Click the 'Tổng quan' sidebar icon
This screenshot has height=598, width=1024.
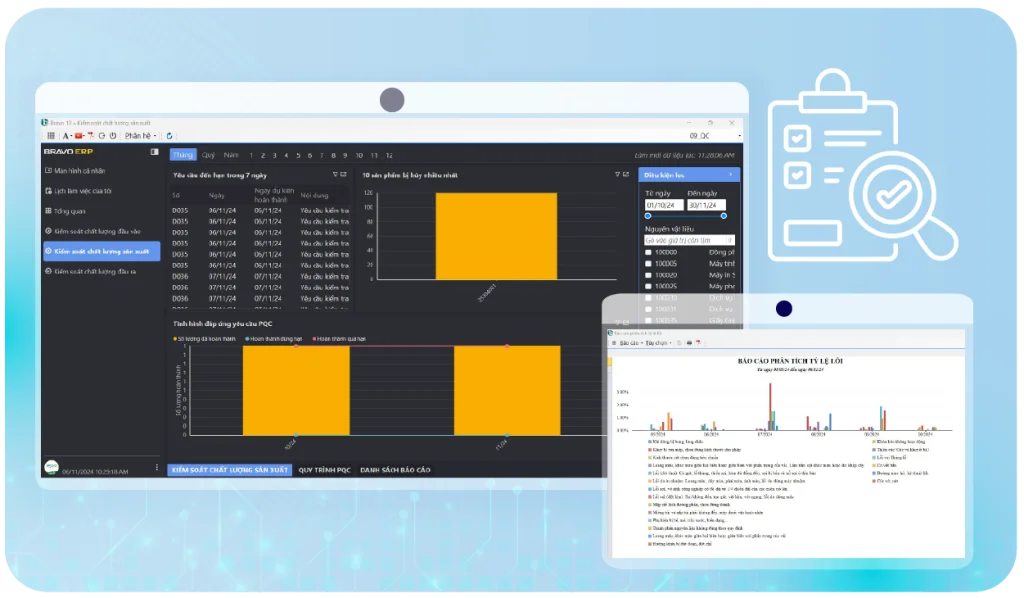48,211
